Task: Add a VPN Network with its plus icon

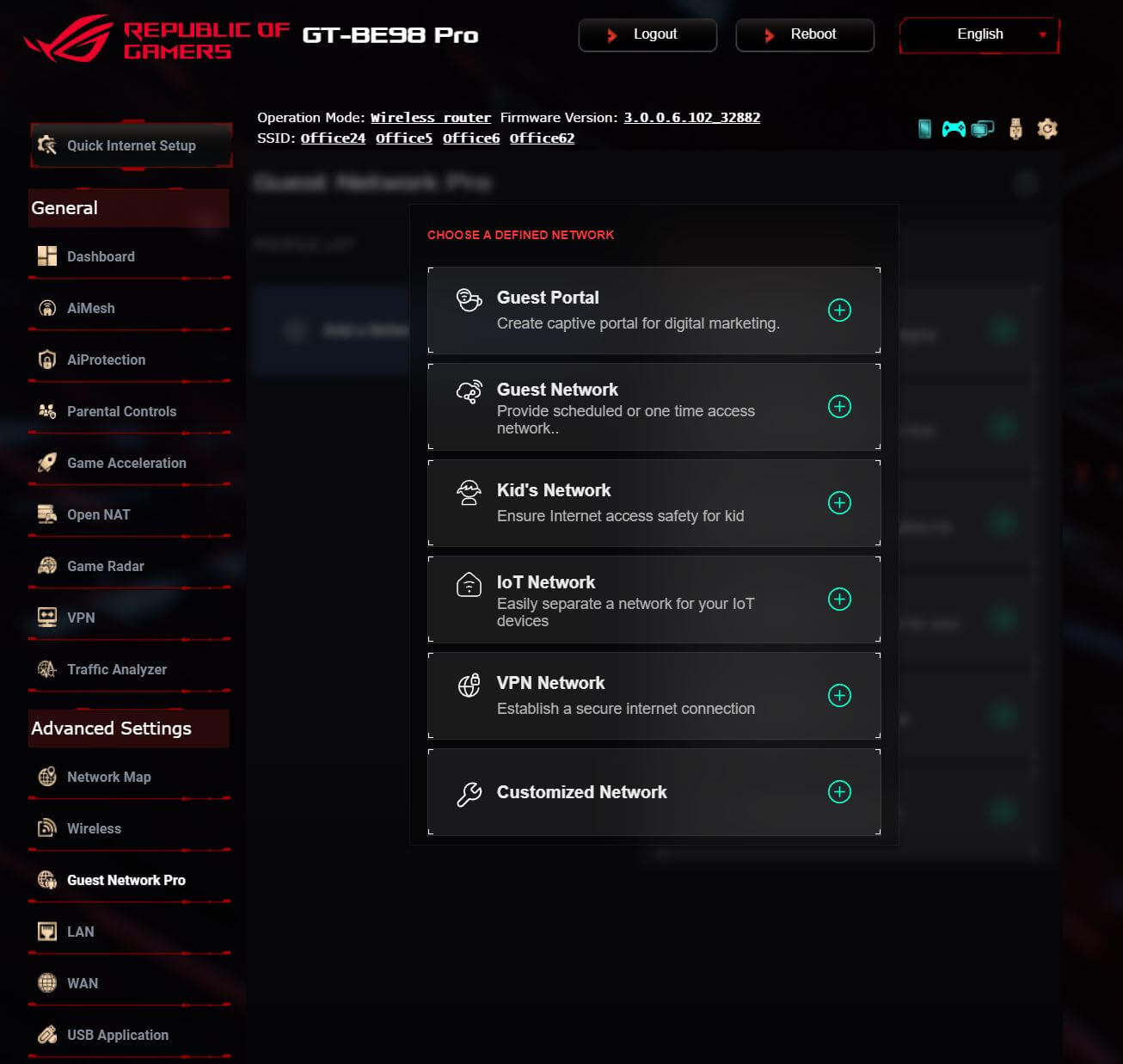Action: (x=839, y=695)
